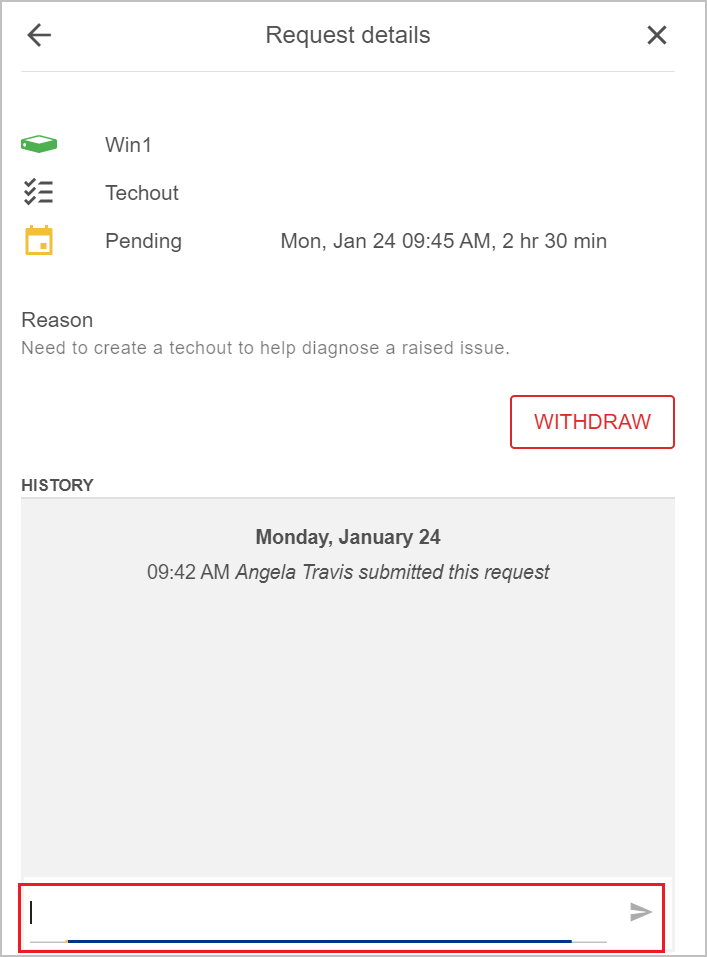Viewport: 707px width, 957px height.
Task: Click the back arrow icon
Action: click(39, 36)
